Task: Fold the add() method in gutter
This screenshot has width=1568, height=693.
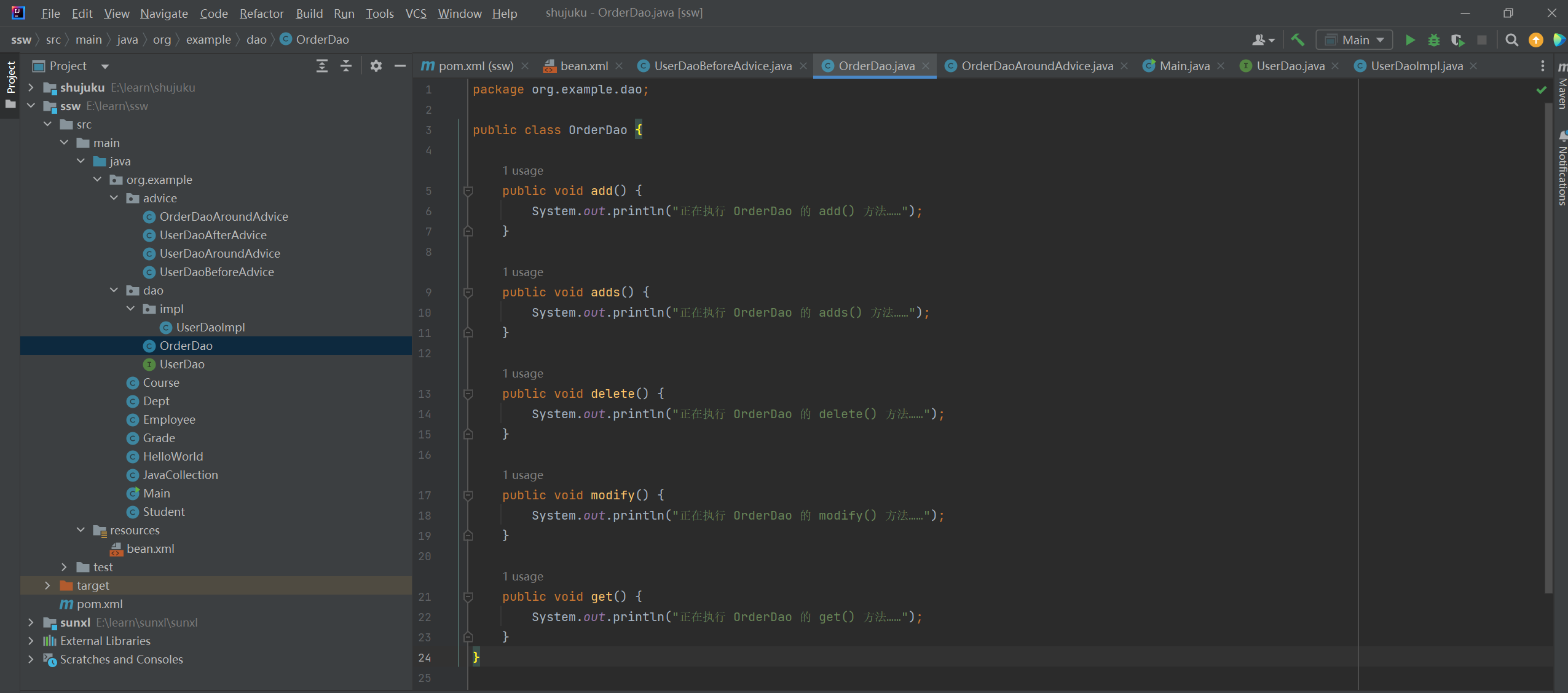Action: 468,191
